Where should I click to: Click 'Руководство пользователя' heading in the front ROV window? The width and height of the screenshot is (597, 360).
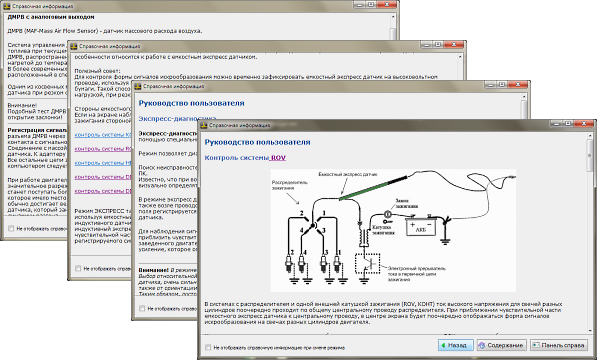tap(257, 142)
